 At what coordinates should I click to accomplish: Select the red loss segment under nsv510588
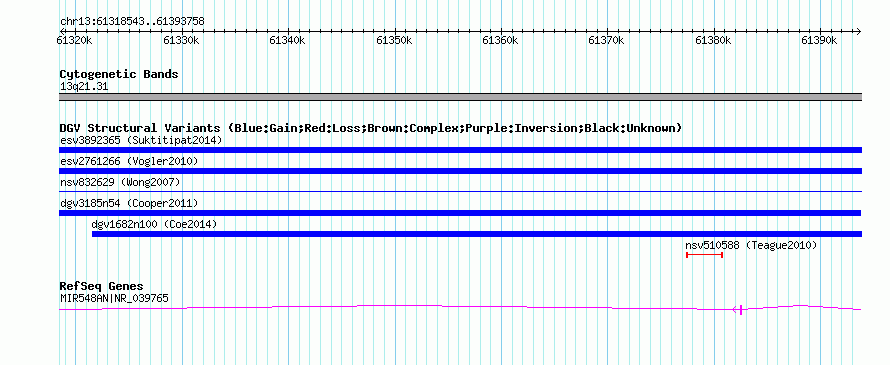click(x=704, y=255)
